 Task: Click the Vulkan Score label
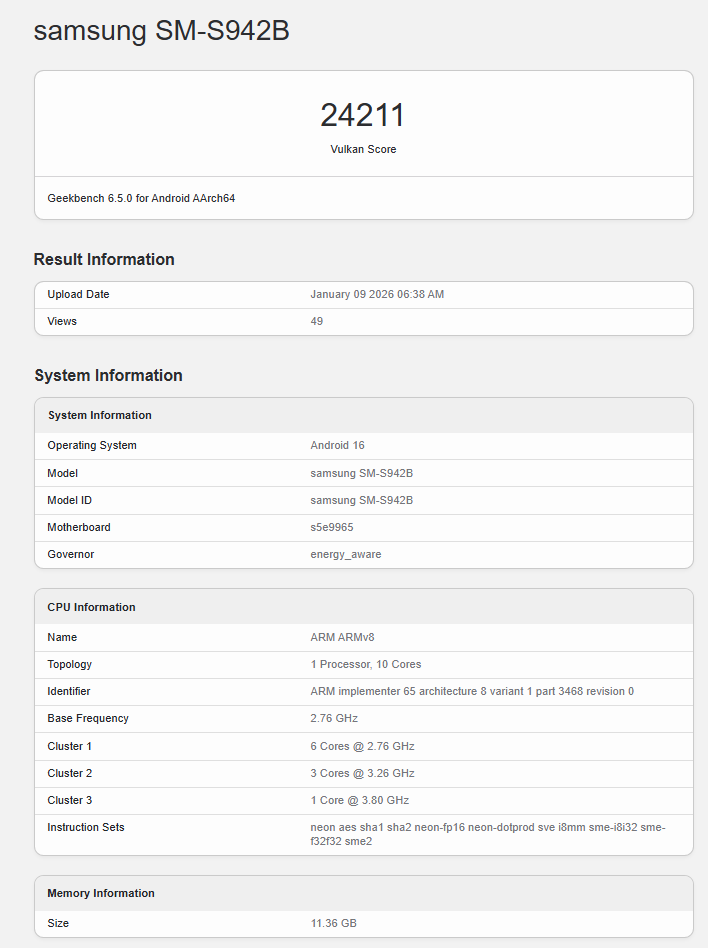coord(363,149)
